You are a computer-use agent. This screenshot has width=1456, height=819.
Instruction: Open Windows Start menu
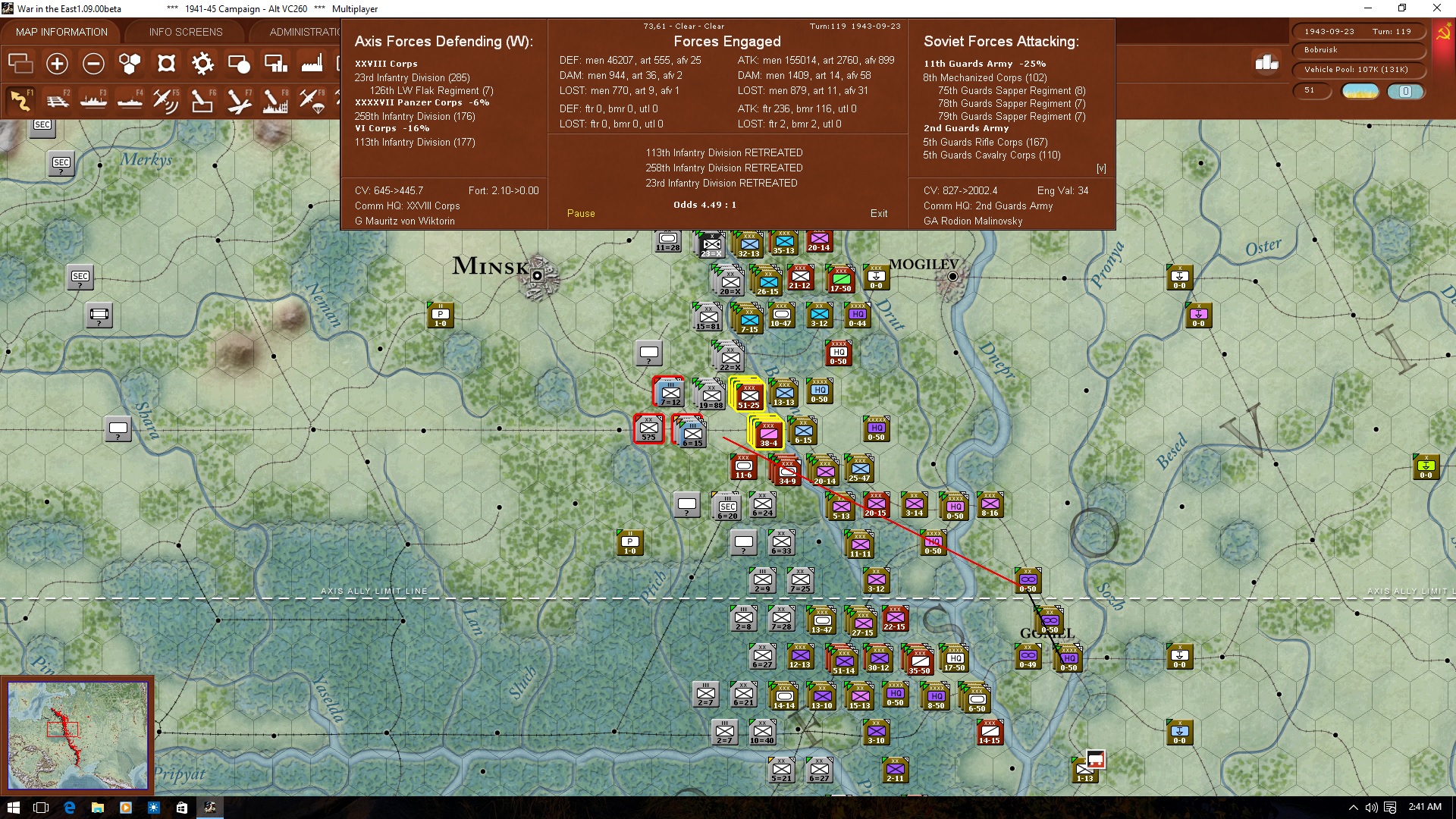click(13, 808)
